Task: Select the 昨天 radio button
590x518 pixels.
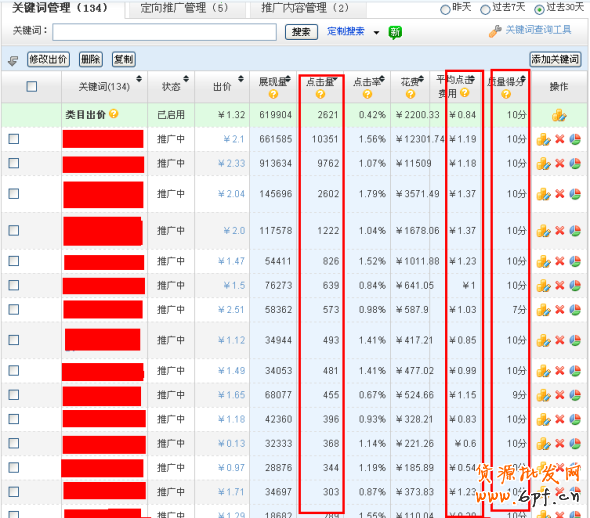Action: (445, 9)
